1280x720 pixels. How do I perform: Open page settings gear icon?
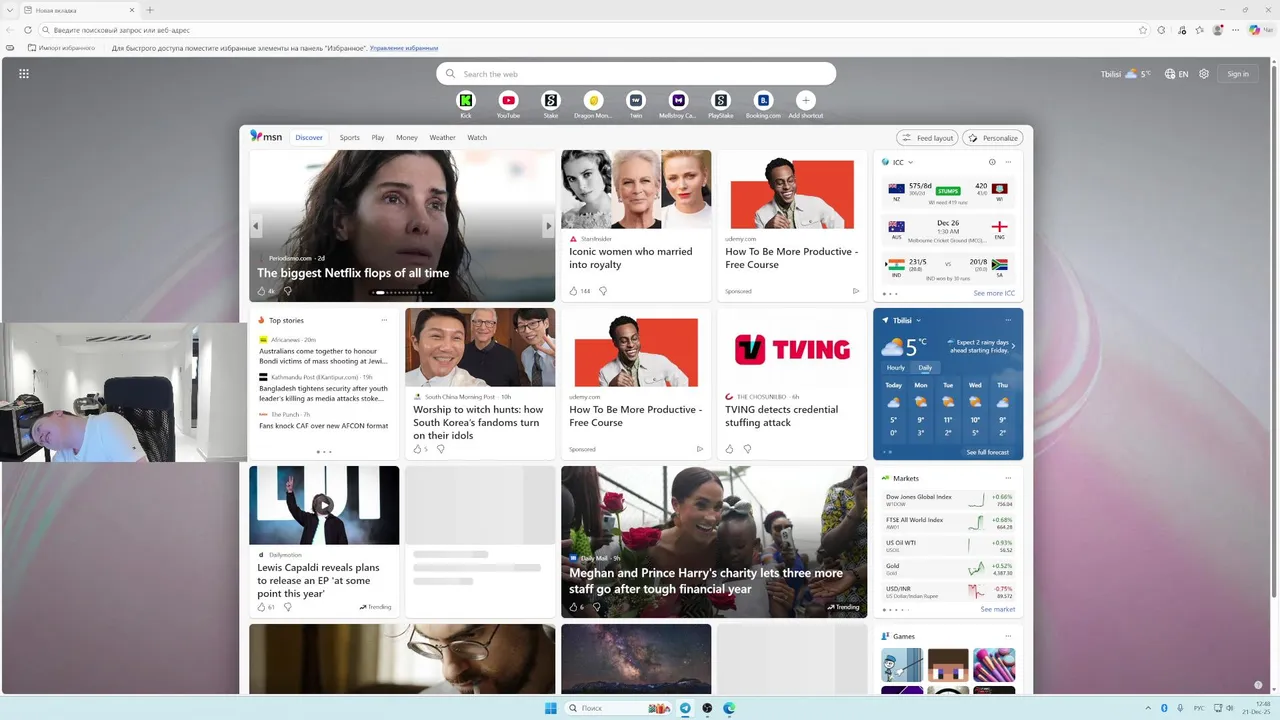point(1204,73)
